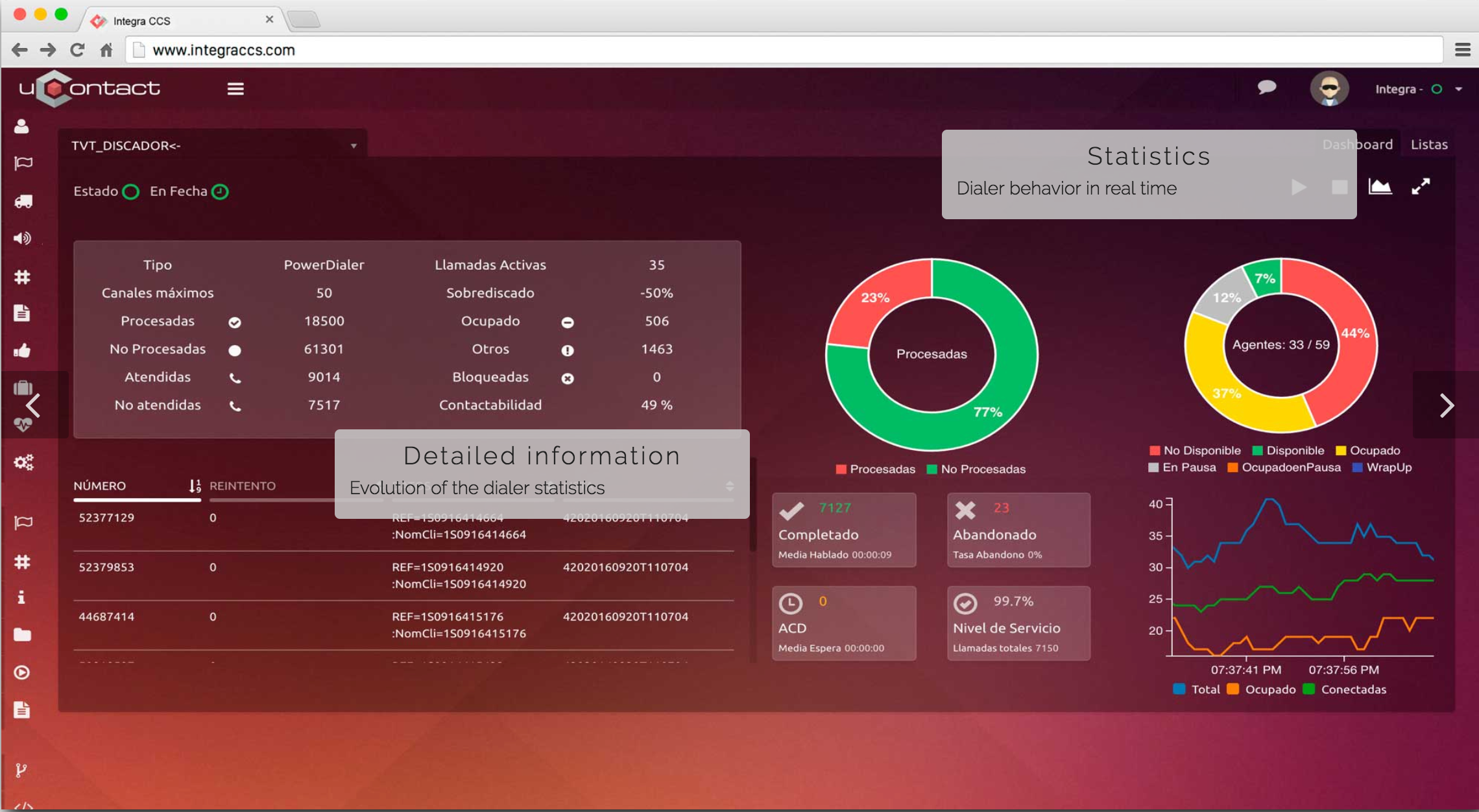Click the briefcase sidebar icon

point(23,388)
